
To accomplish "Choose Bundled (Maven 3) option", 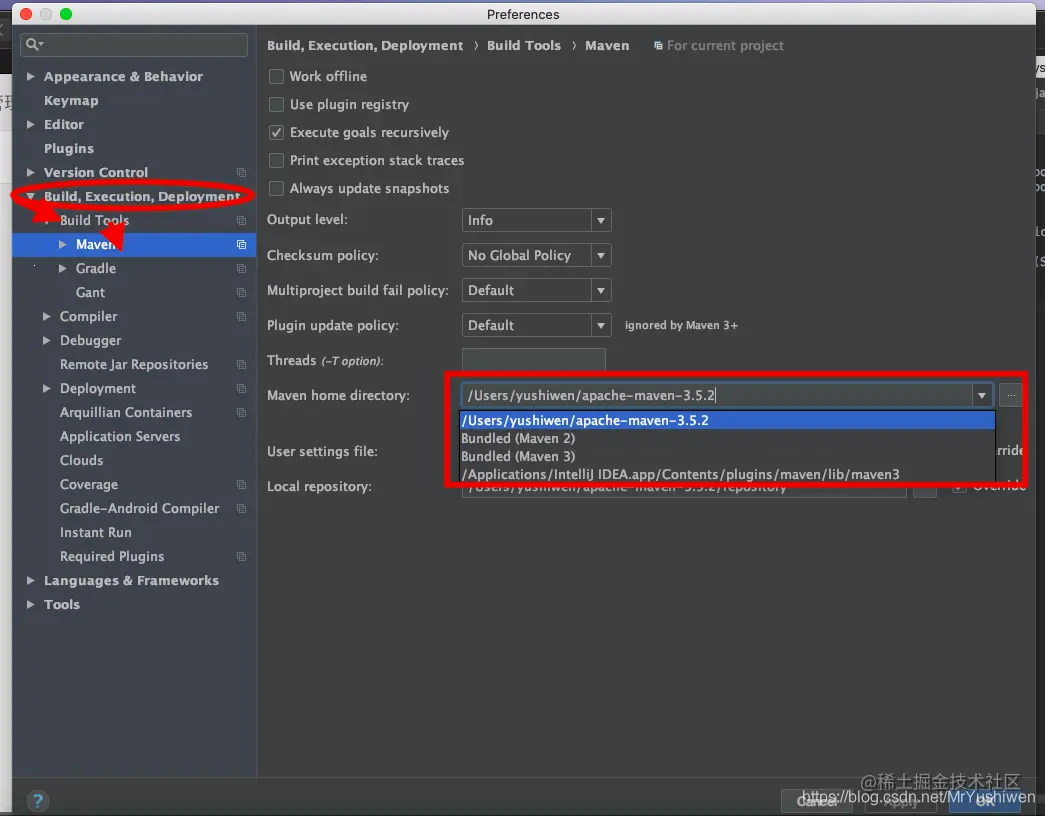I will (x=727, y=457).
